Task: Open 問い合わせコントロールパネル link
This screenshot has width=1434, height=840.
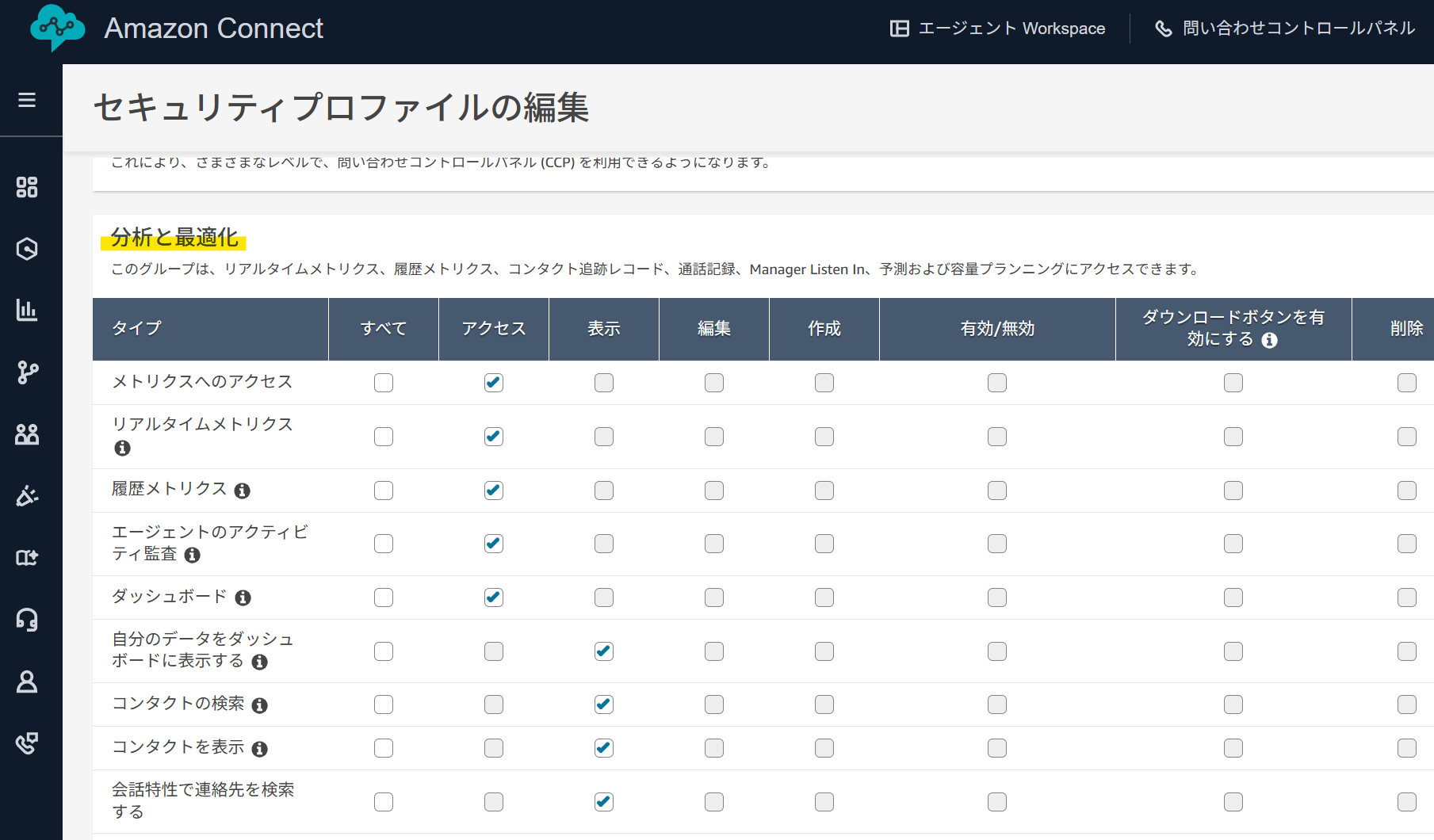Action: tap(1285, 29)
